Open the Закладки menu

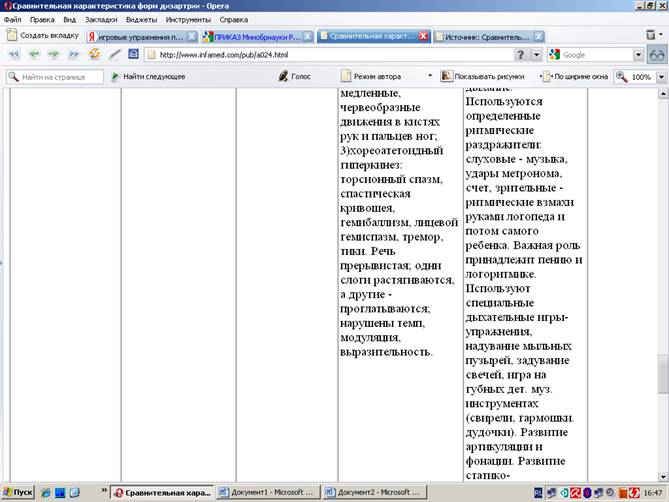(x=95, y=19)
